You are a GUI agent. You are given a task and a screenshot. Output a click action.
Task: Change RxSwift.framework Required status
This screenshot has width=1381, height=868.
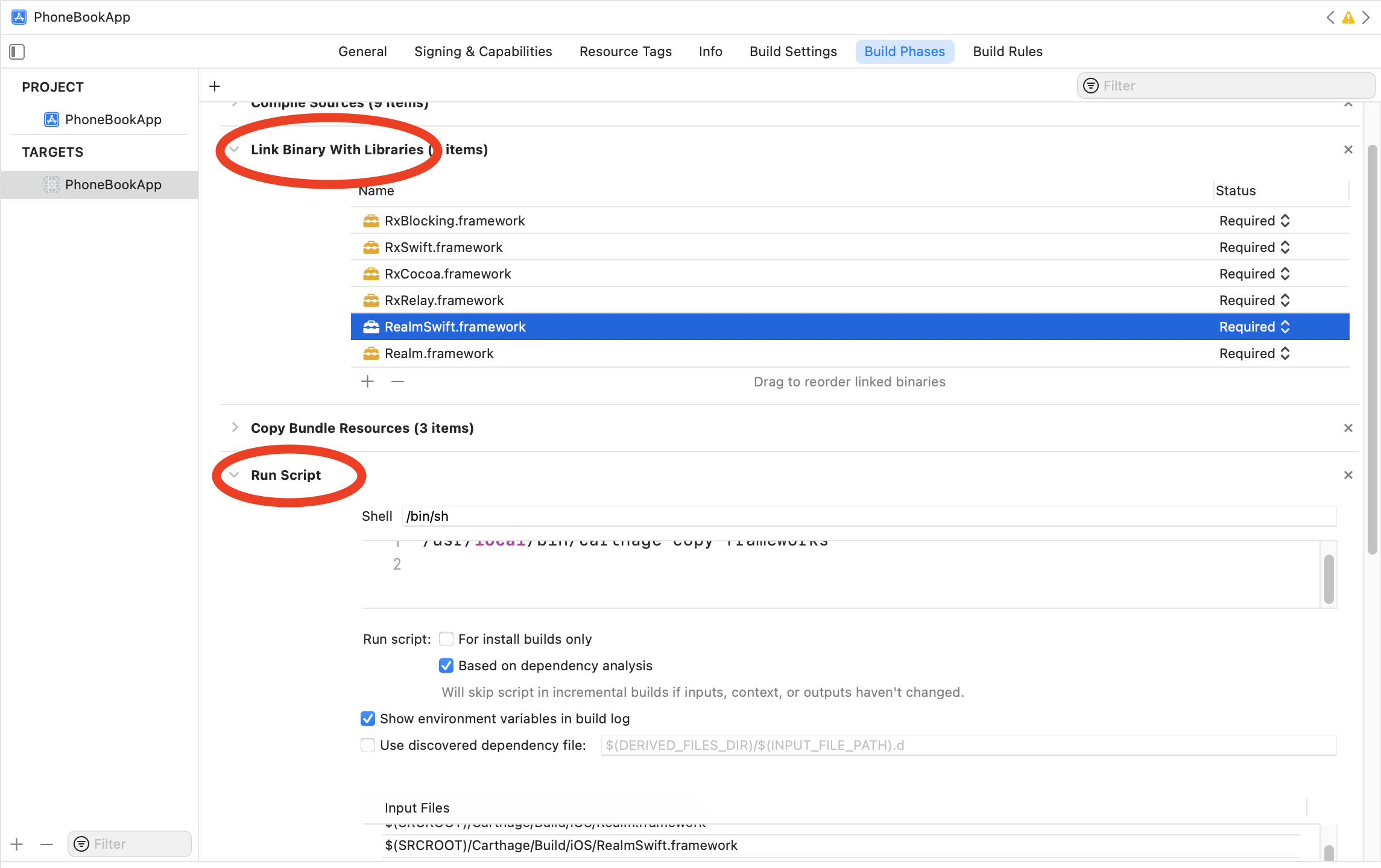pyautogui.click(x=1254, y=247)
